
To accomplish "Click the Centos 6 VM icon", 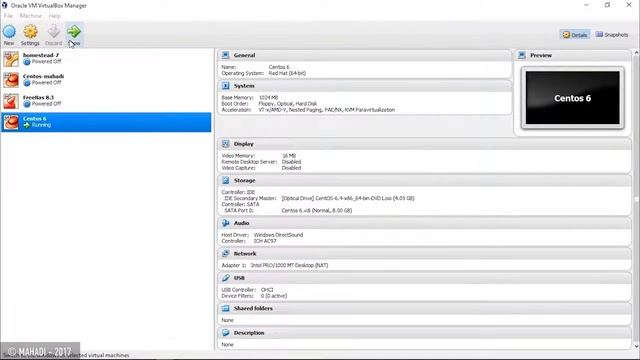I will tap(11, 122).
